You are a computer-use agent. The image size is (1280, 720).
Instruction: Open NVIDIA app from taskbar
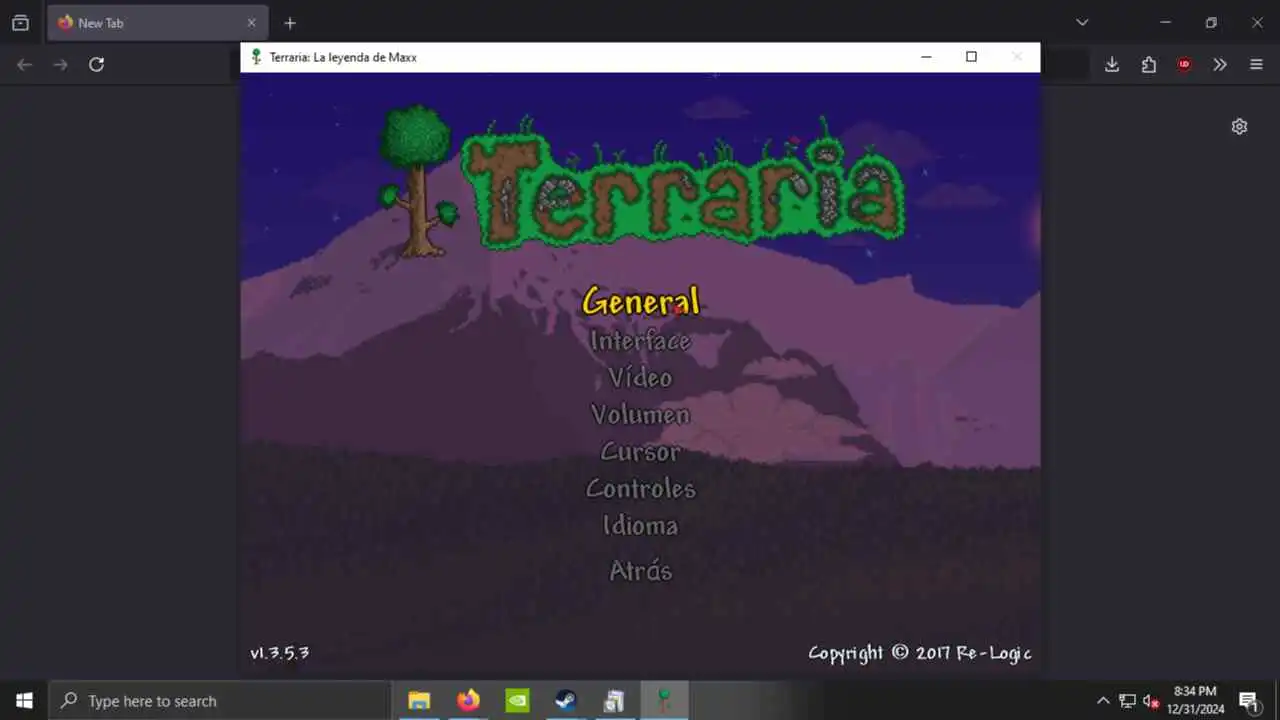(517, 701)
